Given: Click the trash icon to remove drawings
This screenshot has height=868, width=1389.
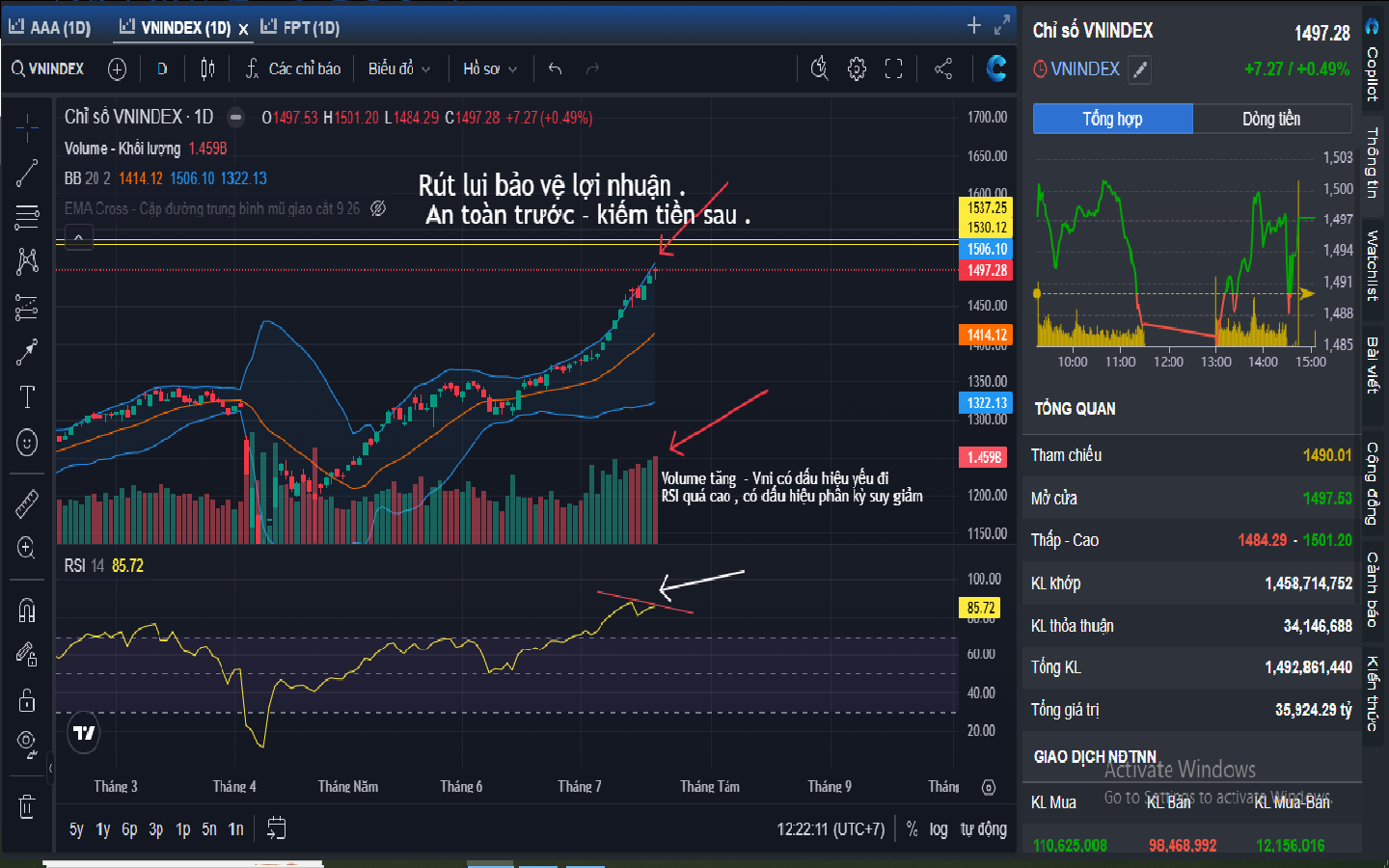Looking at the screenshot, I should [x=27, y=806].
